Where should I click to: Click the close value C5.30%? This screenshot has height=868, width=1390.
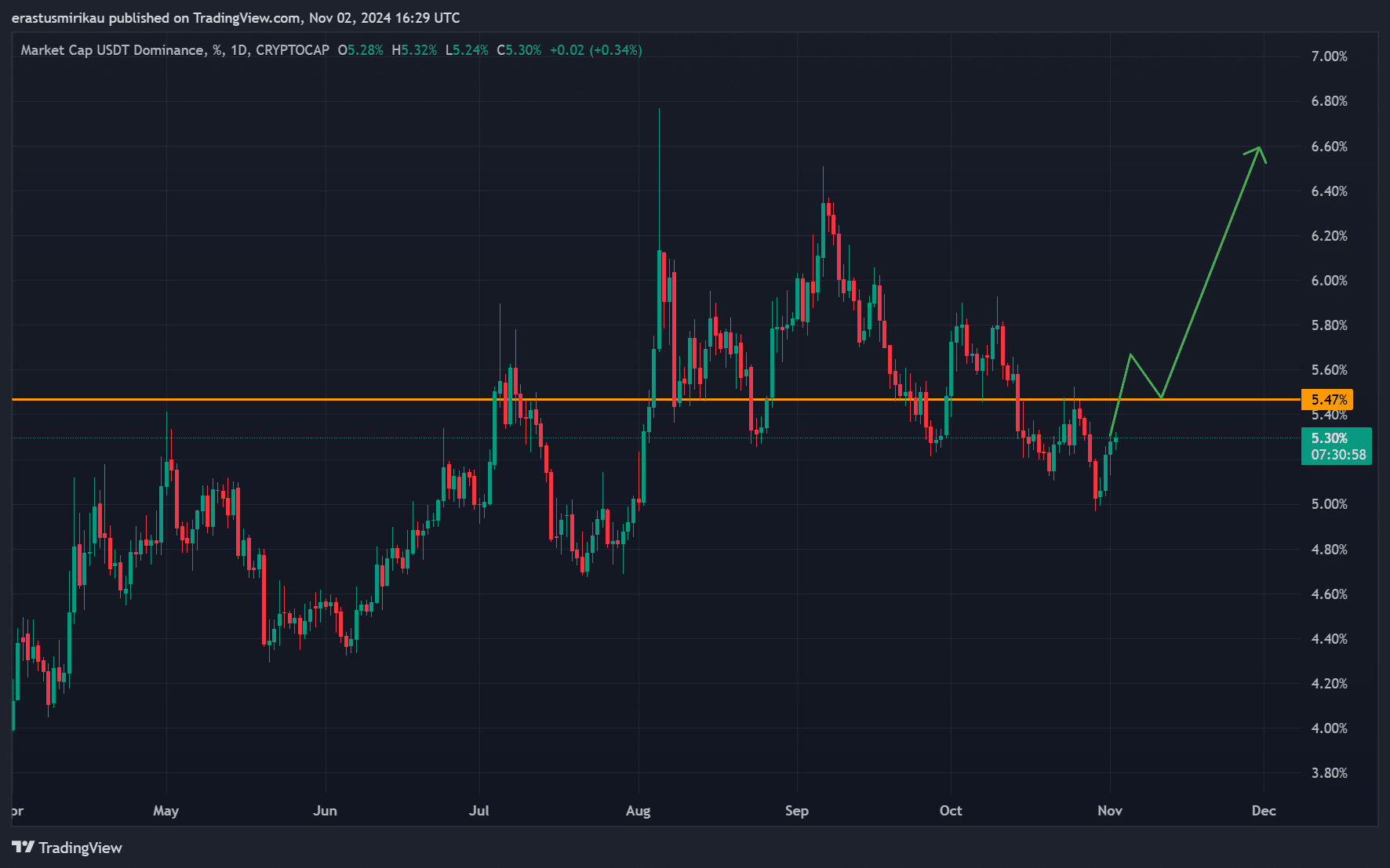coord(519,50)
